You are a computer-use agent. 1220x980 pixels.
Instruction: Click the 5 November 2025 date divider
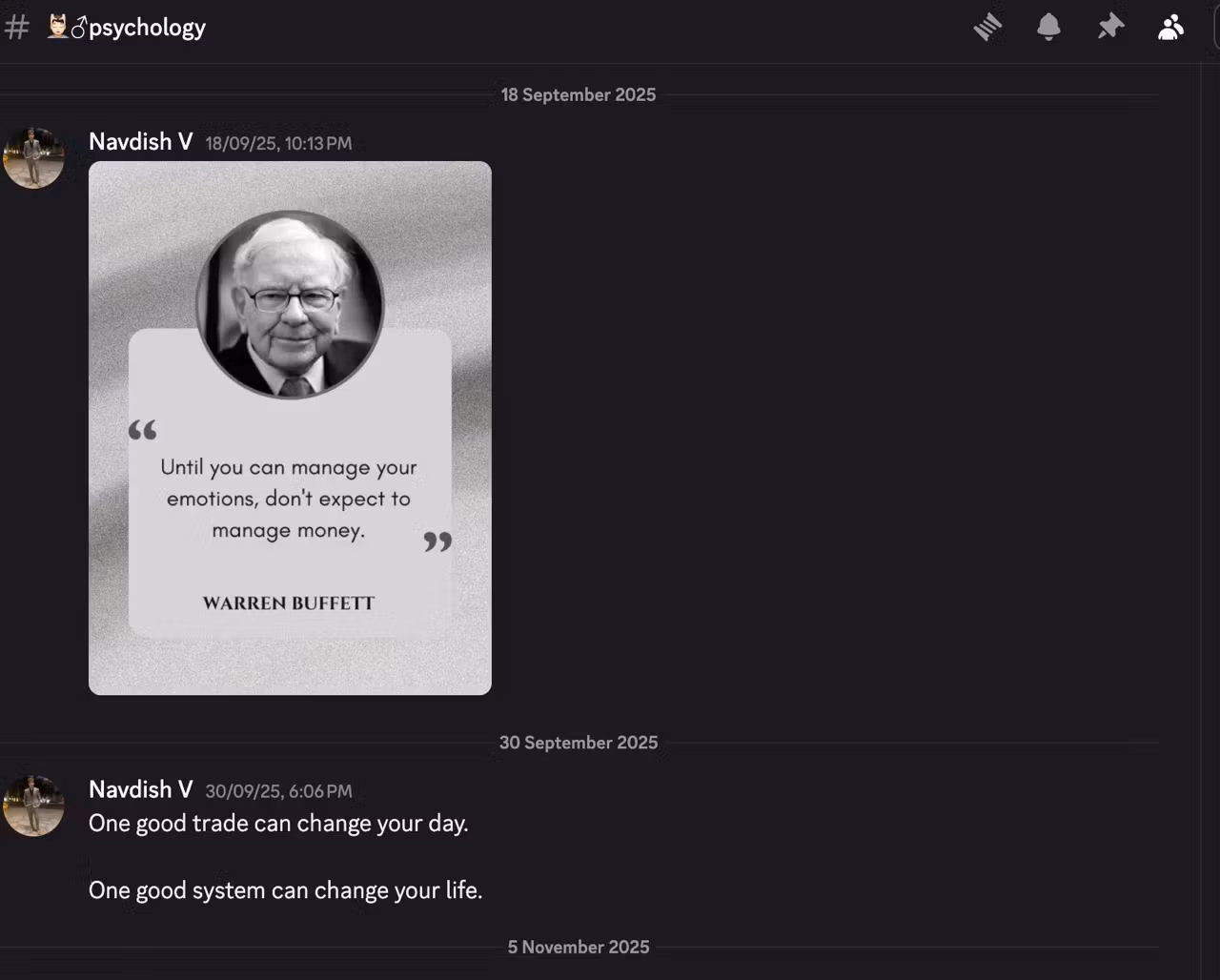point(579,947)
